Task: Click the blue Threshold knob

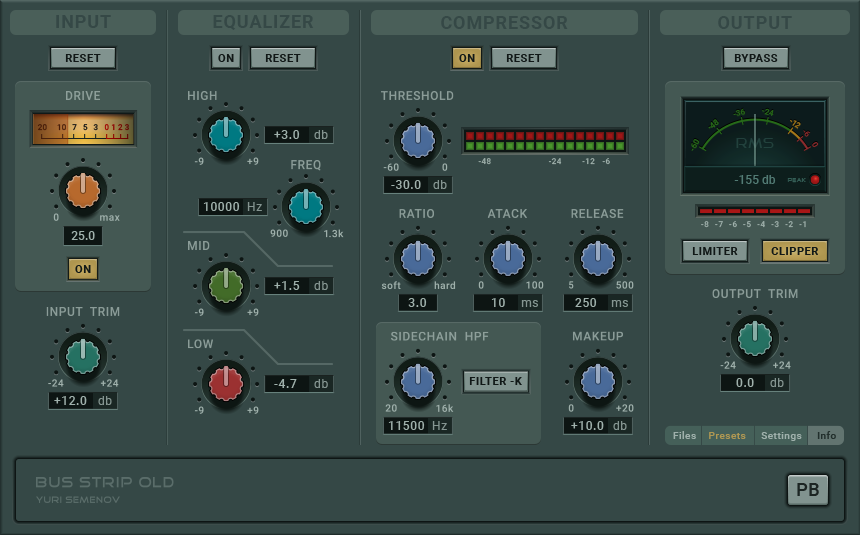Action: coord(418,141)
